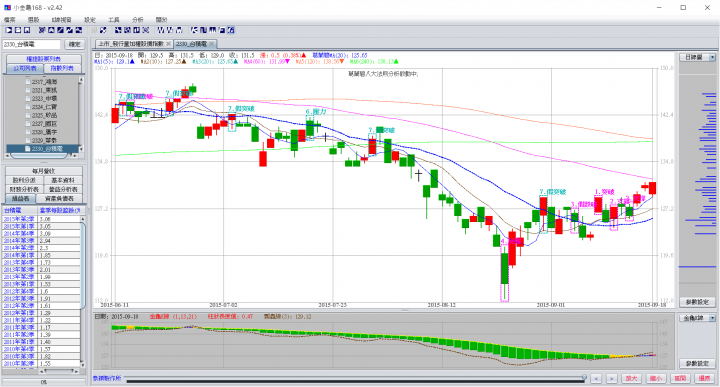The height and width of the screenshot is (387, 720).
Task: Click the 營益分析表 button
Action: (x=63, y=189)
